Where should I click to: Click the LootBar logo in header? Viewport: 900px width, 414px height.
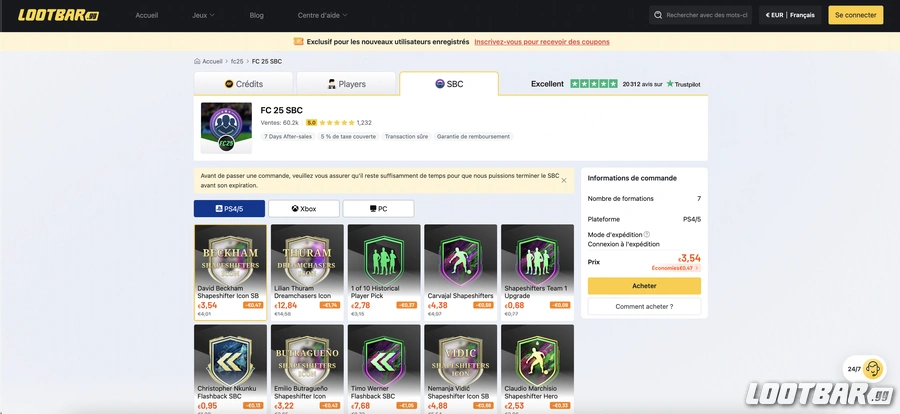[x=58, y=15]
